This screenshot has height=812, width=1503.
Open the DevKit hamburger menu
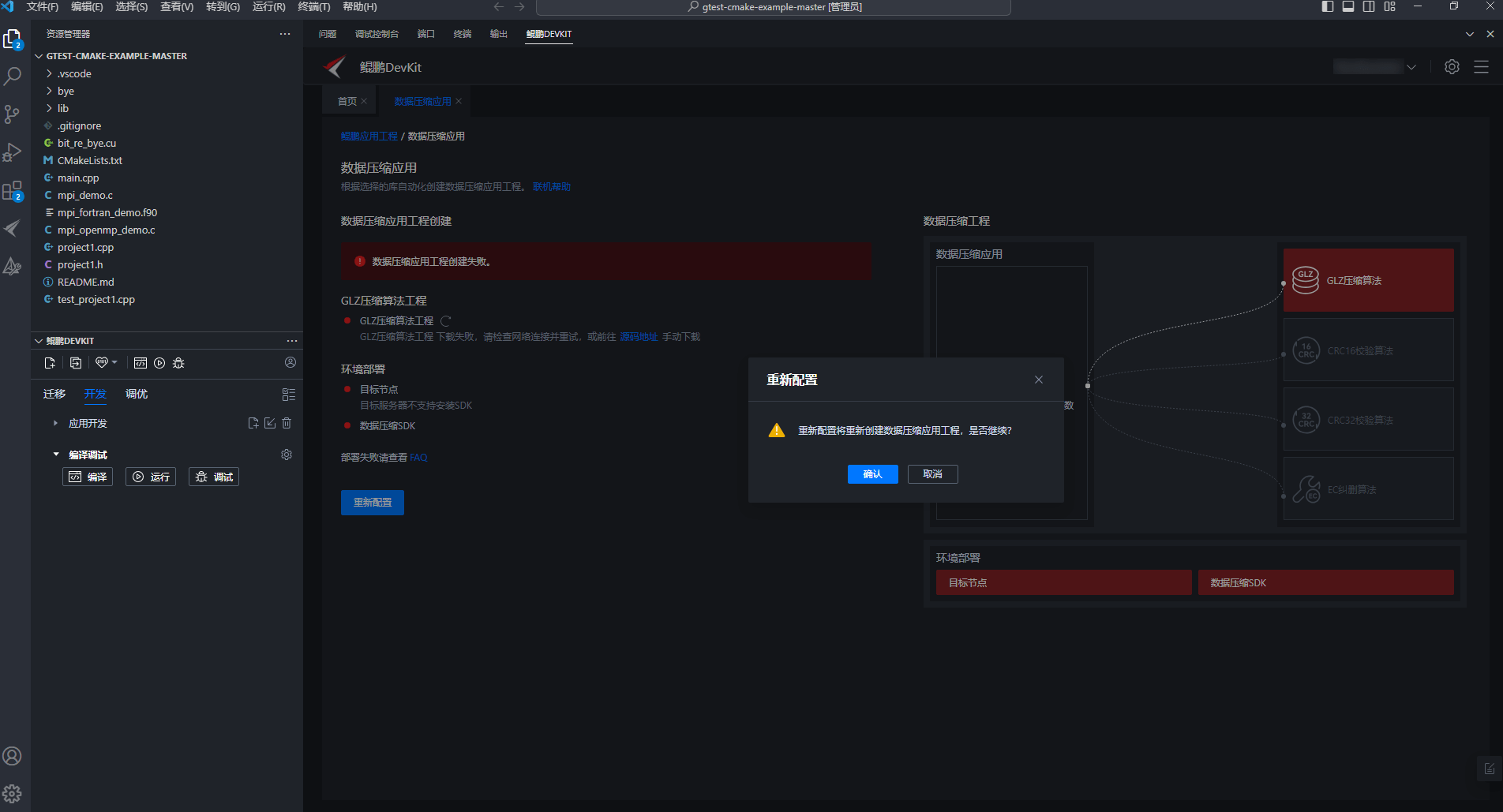1481,67
